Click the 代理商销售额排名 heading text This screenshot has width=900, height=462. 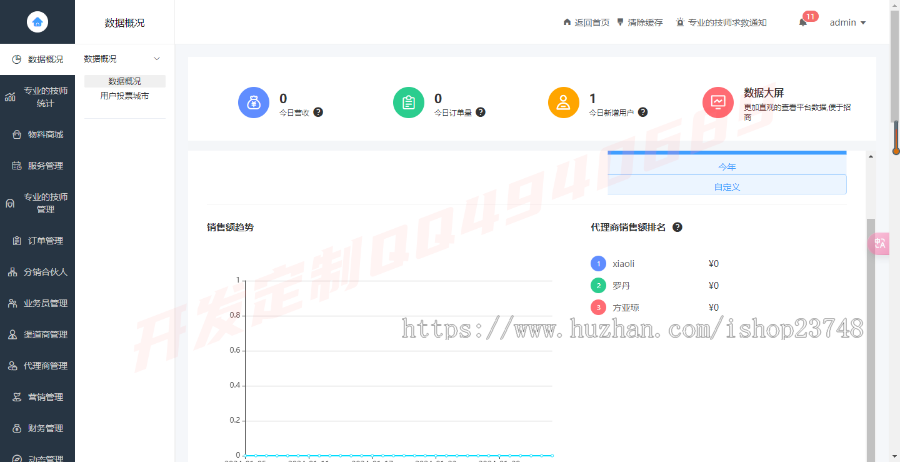(628, 227)
